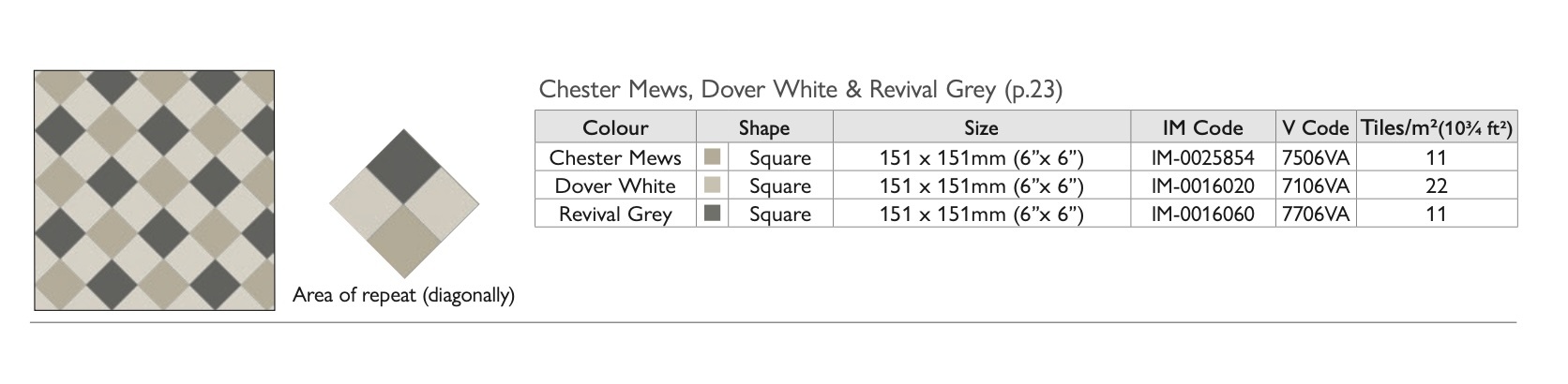Click the Chester Mews colour swatch

coord(712,156)
